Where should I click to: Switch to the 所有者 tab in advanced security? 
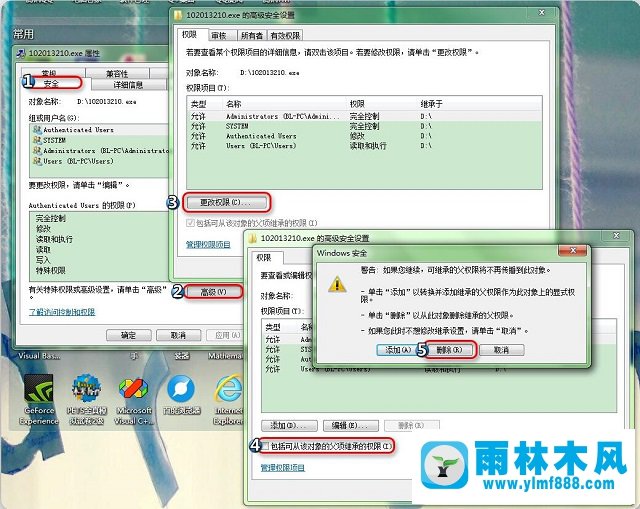251,36
